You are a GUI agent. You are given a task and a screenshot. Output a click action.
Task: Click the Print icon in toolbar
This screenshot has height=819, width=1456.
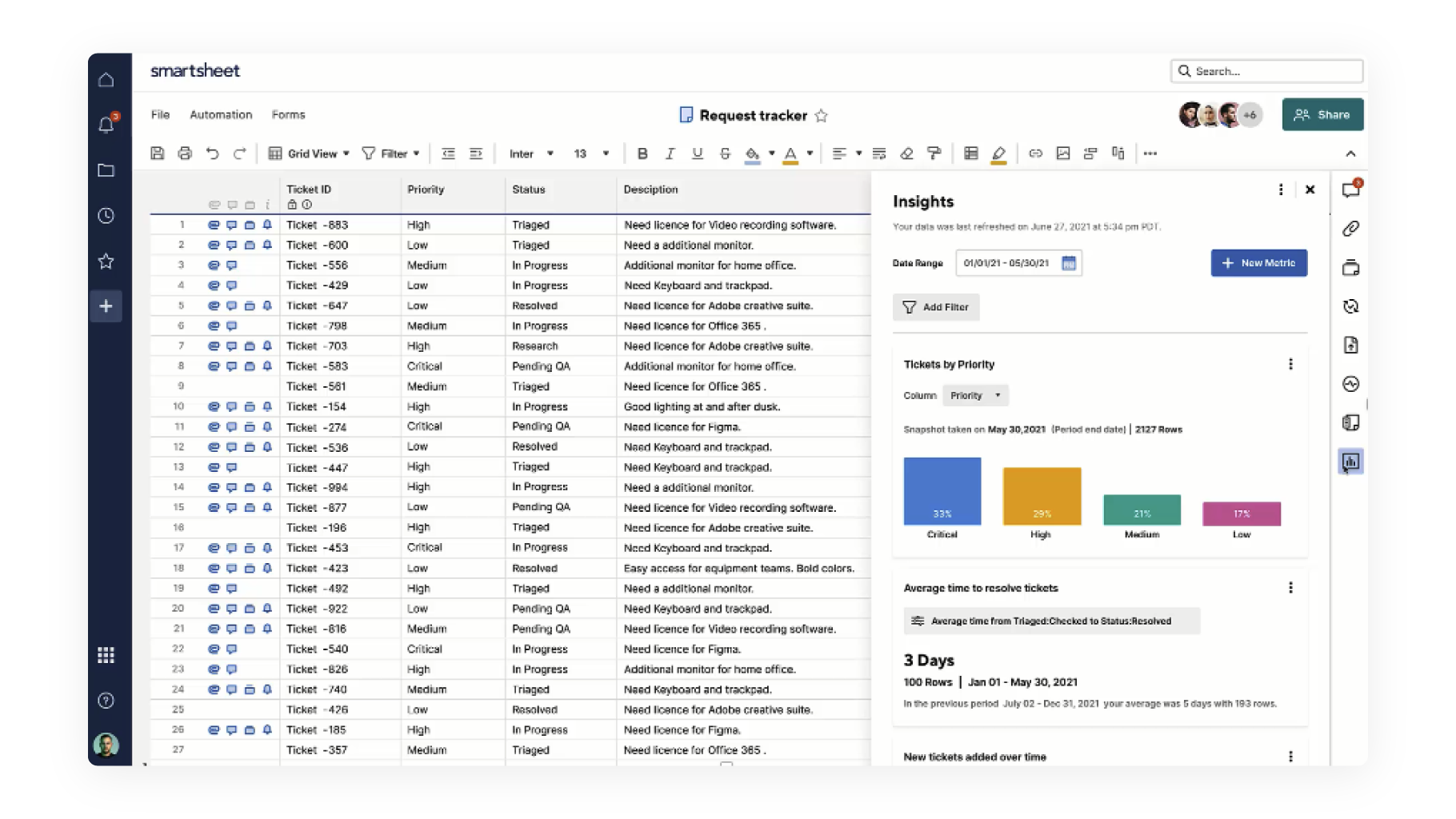(185, 154)
